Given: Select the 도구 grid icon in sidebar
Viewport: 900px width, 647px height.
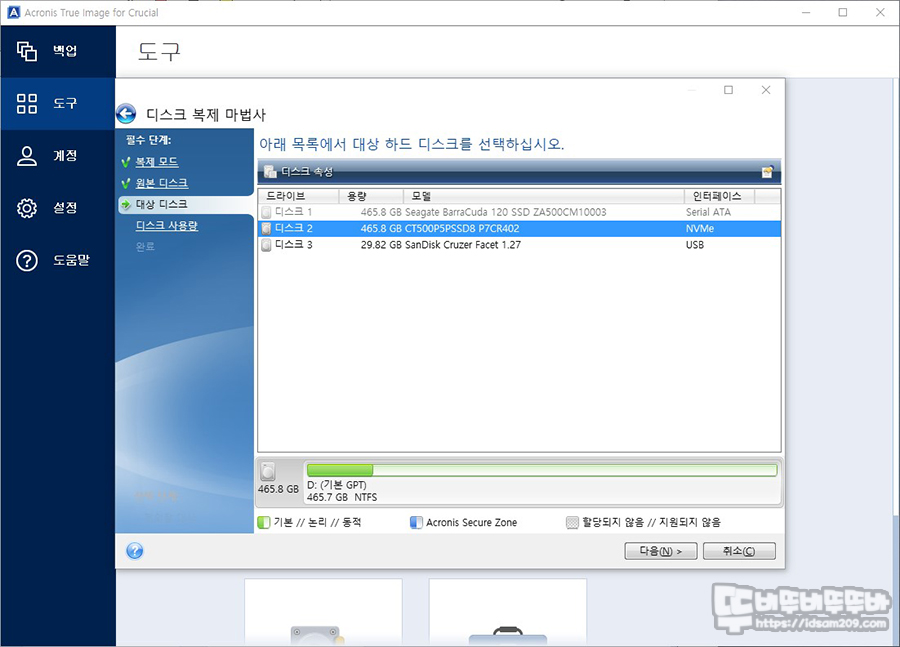Looking at the screenshot, I should click(26, 103).
